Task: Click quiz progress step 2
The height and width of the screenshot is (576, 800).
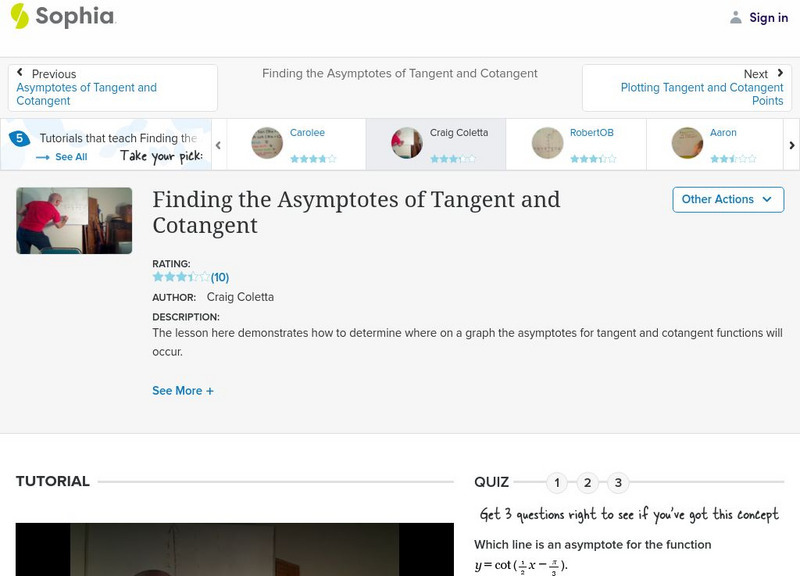Action: 587,482
